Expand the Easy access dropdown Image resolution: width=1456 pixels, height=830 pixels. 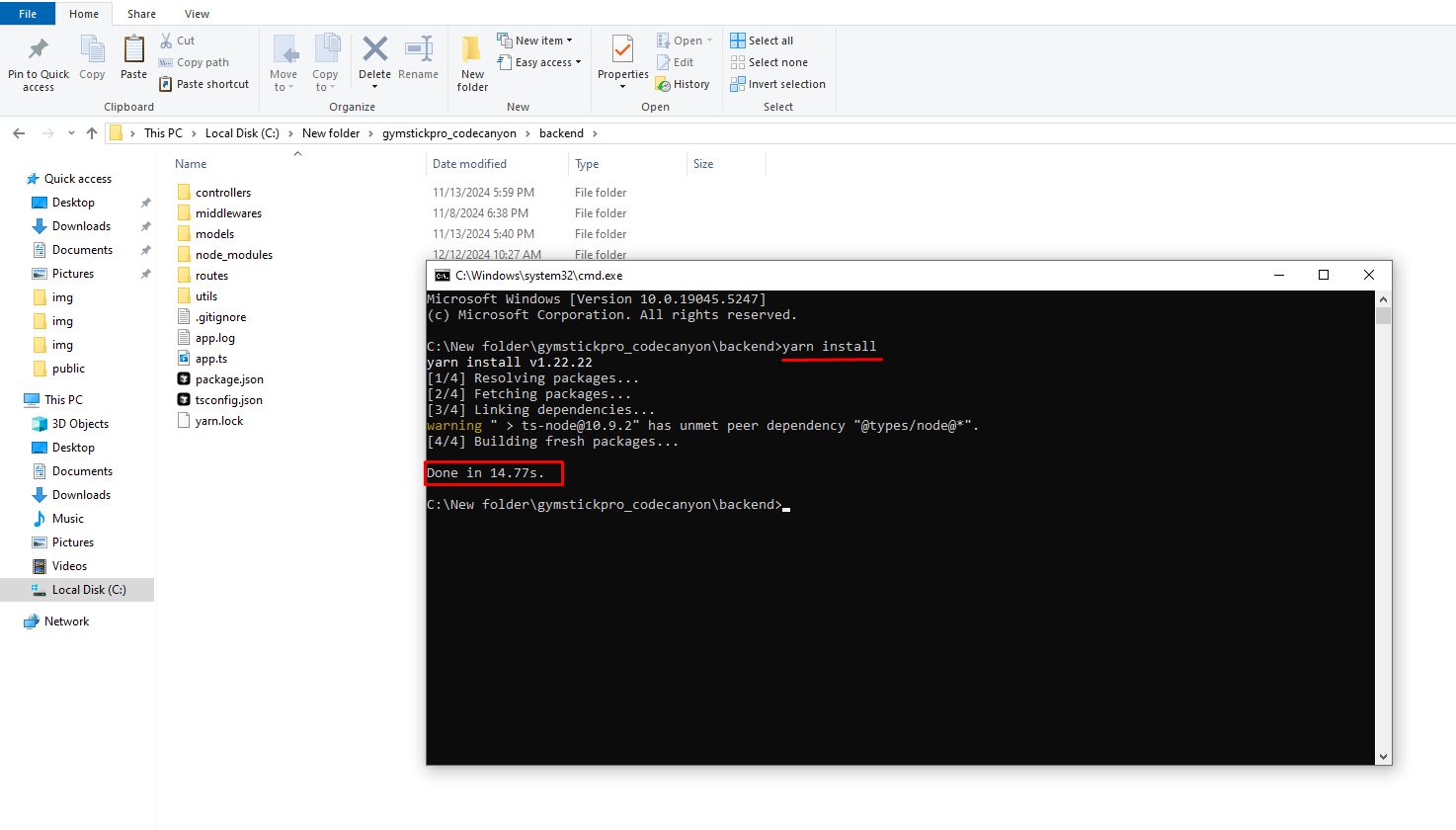click(x=539, y=62)
